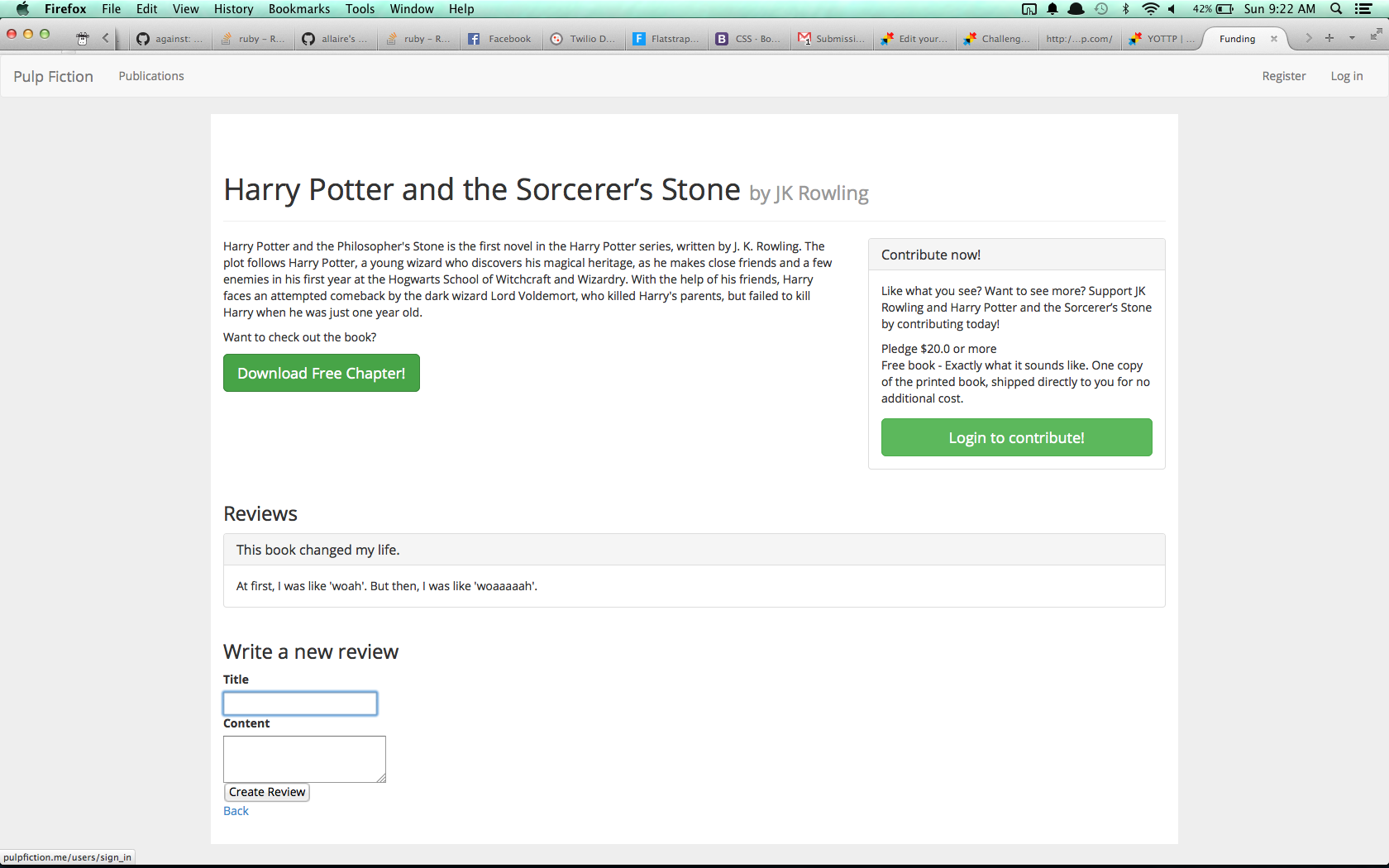
Task: Enter full screen with the corner arrows icon
Action: point(1376,34)
